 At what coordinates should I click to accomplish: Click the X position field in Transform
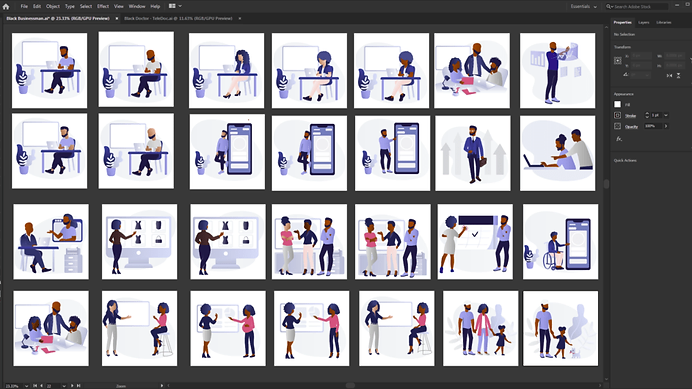tap(641, 56)
